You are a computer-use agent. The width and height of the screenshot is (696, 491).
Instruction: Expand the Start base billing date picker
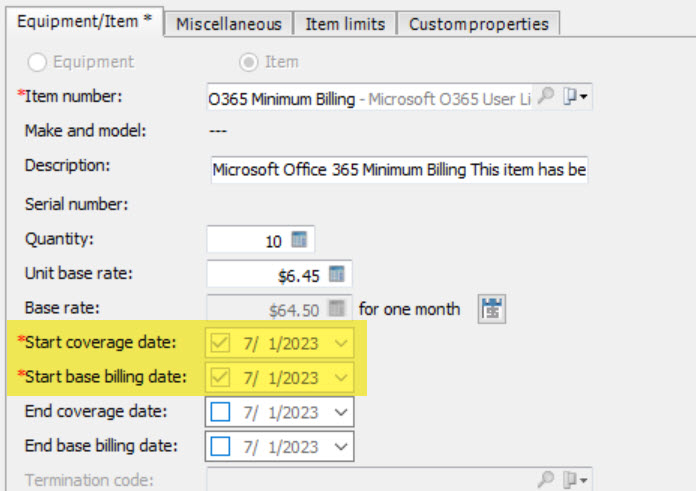tap(341, 378)
